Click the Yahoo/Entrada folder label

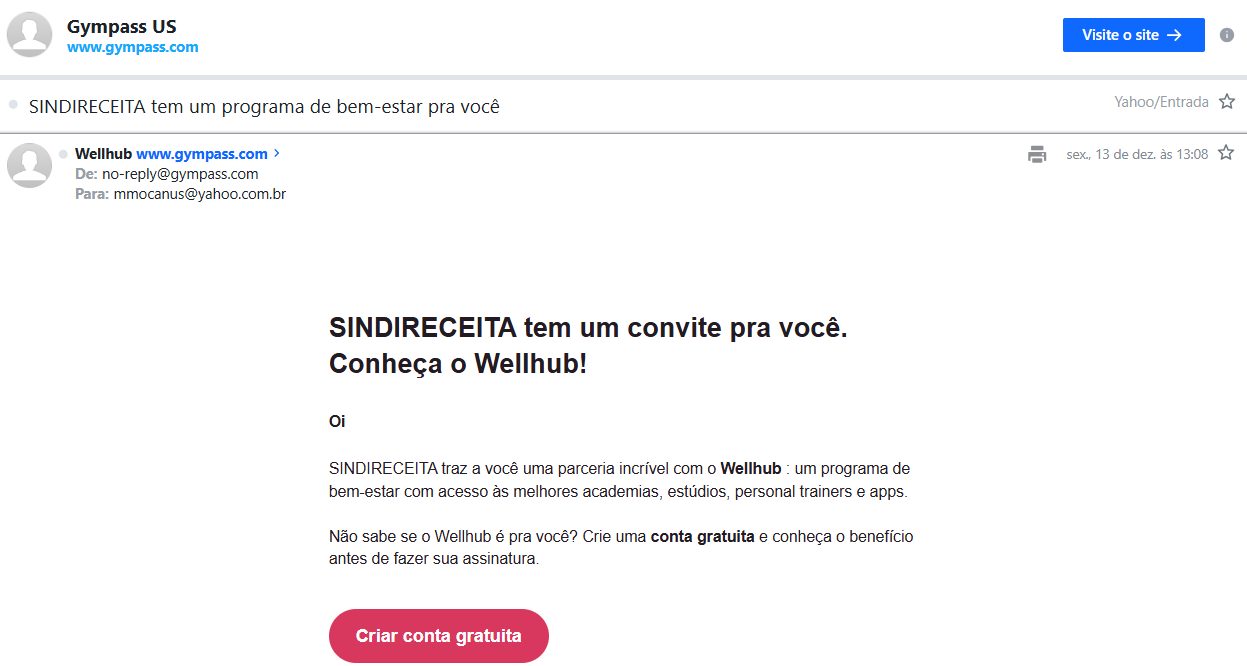tap(1161, 102)
